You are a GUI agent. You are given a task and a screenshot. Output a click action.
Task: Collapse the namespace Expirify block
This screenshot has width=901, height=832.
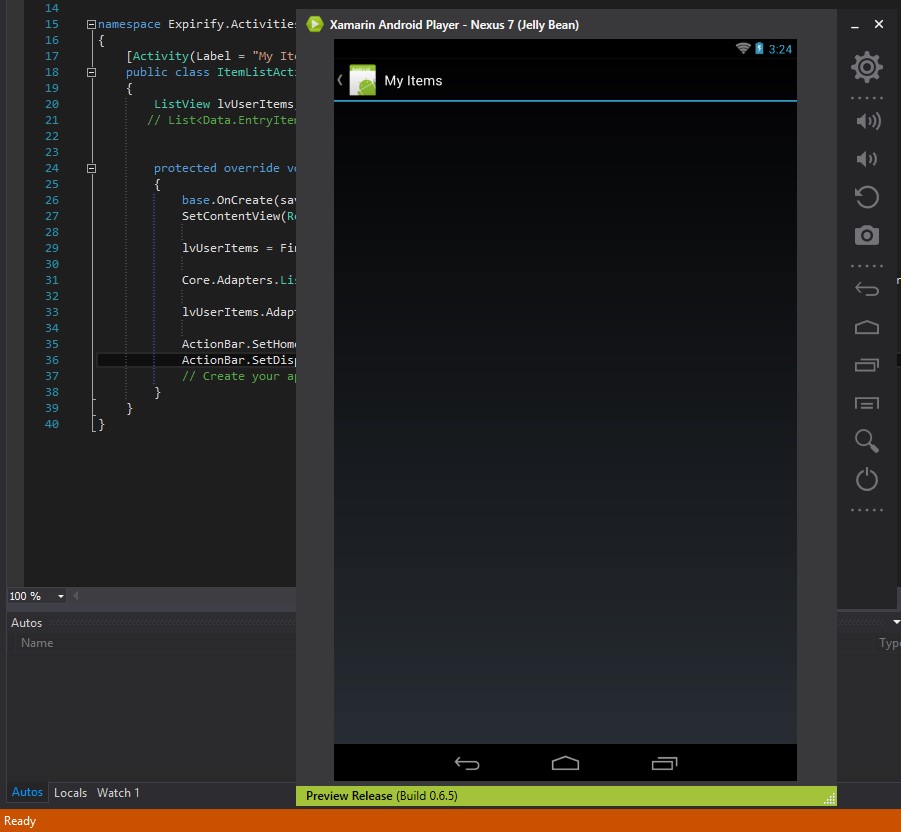pyautogui.click(x=91, y=24)
